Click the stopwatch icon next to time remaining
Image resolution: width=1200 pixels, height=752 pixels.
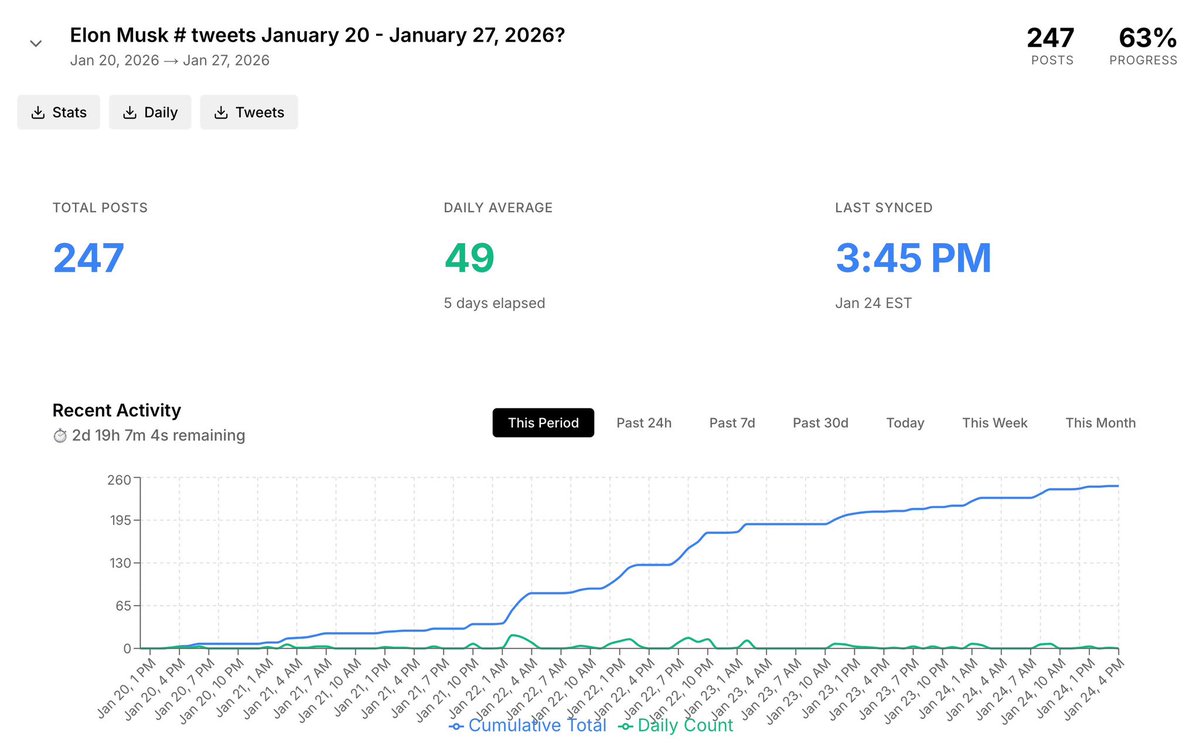click(59, 436)
